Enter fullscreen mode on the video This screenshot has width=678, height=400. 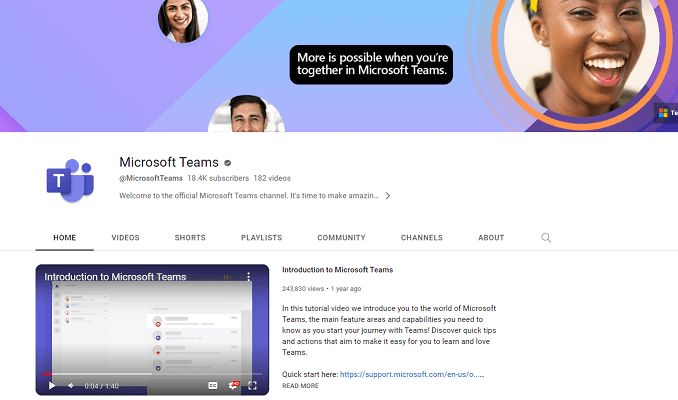tap(253, 385)
